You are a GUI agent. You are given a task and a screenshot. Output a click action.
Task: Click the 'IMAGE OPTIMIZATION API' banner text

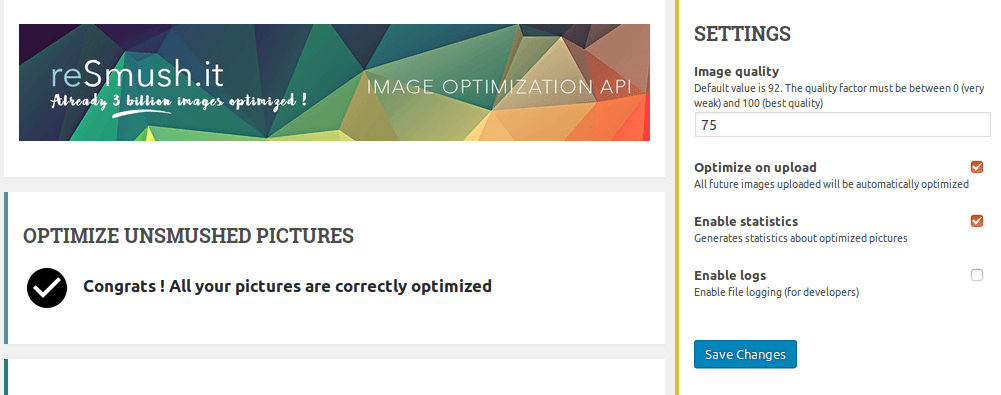pyautogui.click(x=499, y=87)
